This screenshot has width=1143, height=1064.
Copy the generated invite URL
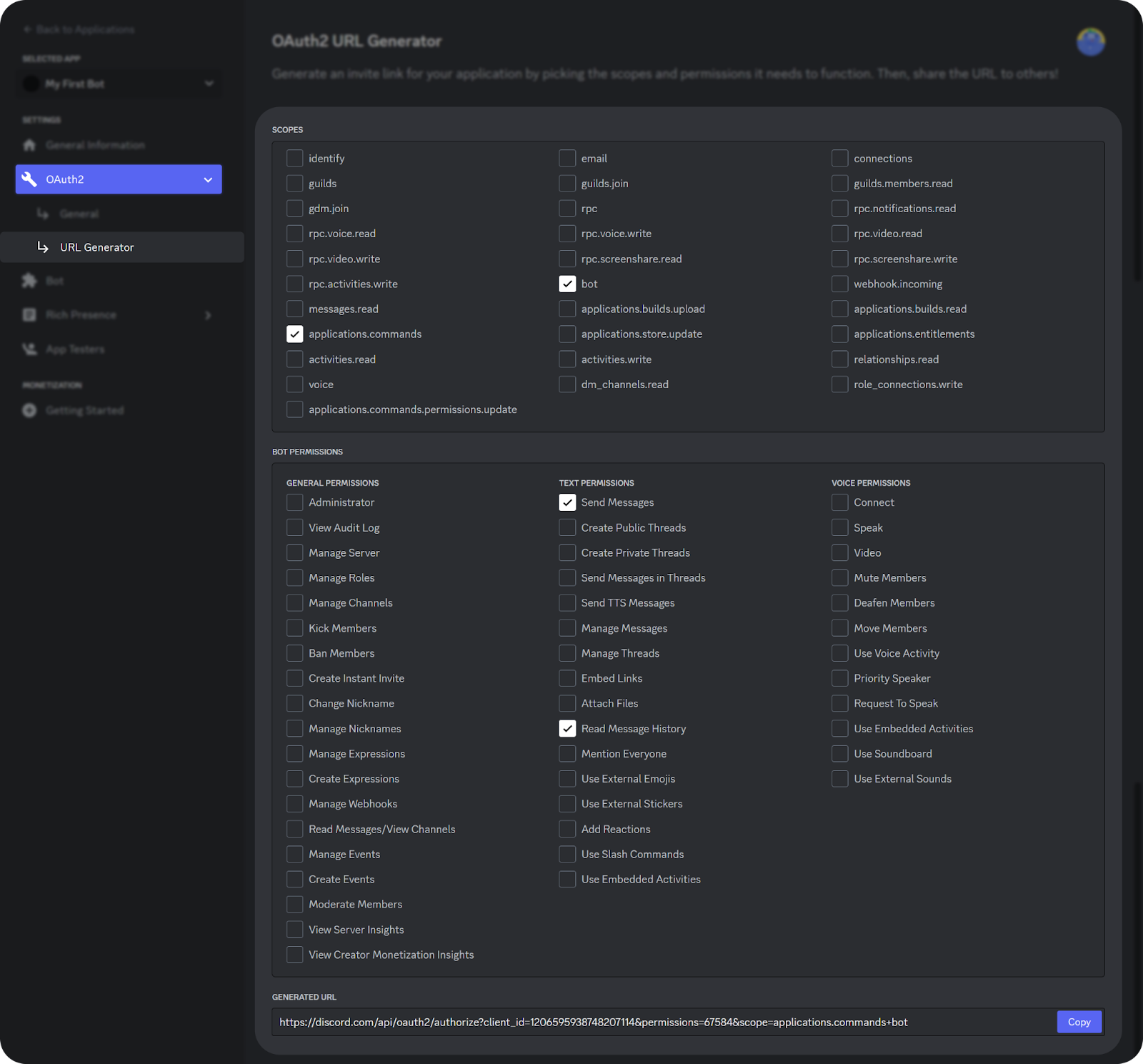point(1079,1022)
